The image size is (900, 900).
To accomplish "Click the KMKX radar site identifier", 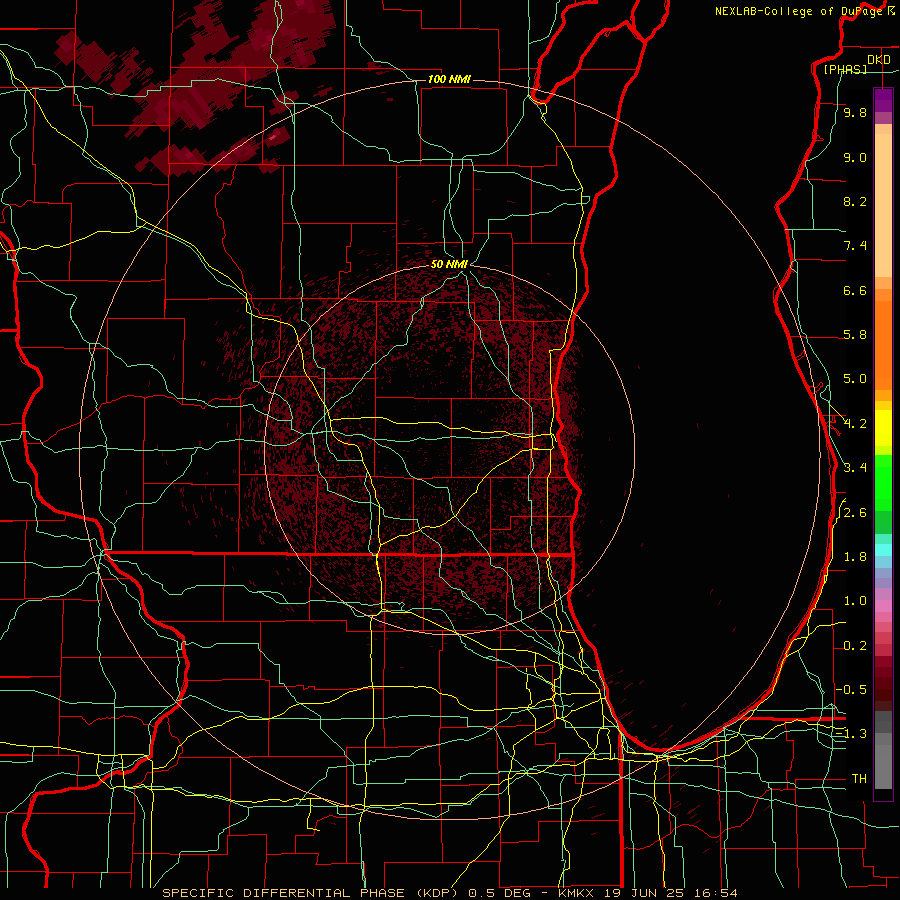I will point(575,893).
